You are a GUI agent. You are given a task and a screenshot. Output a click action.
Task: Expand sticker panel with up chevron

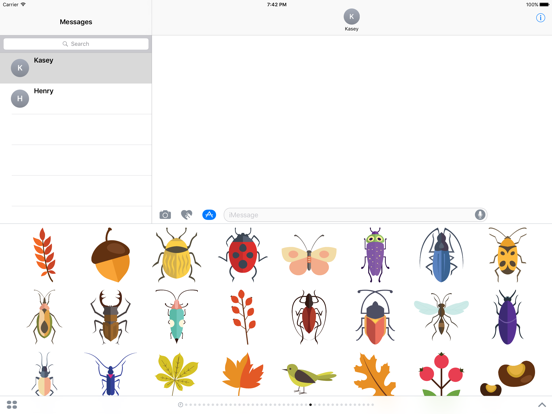click(x=542, y=405)
